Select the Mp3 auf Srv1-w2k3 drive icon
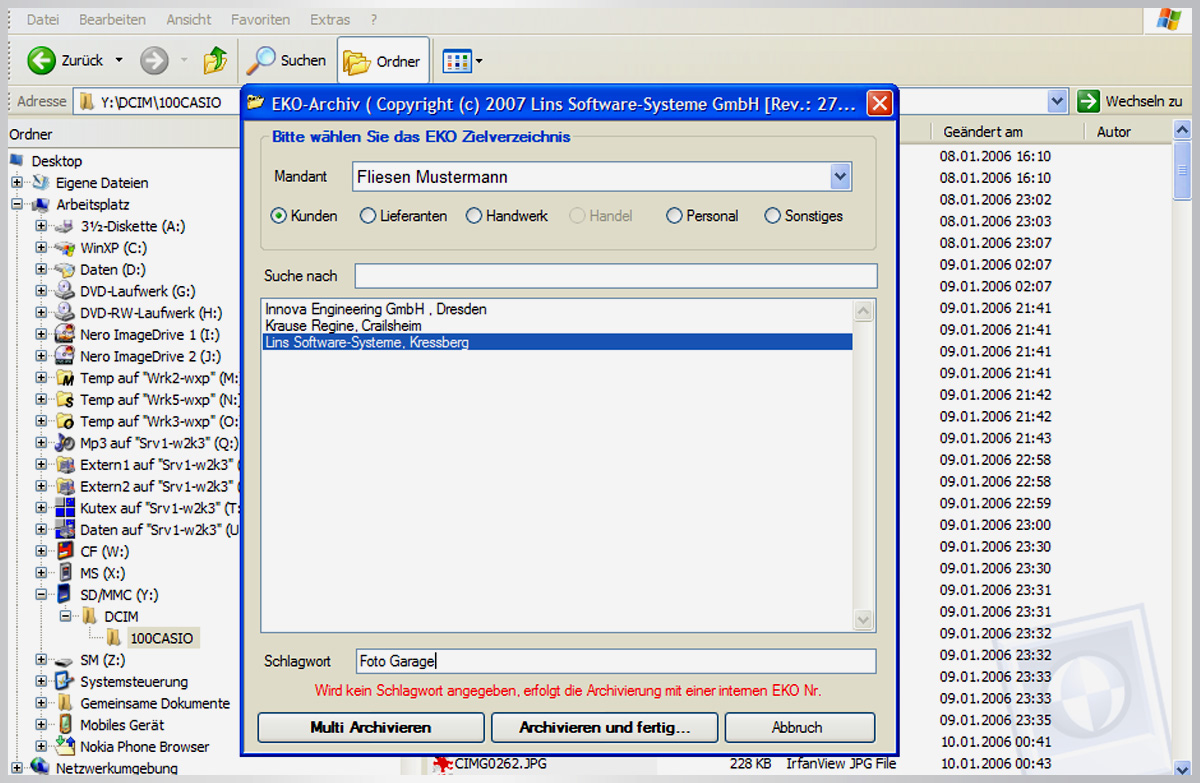 coord(65,443)
